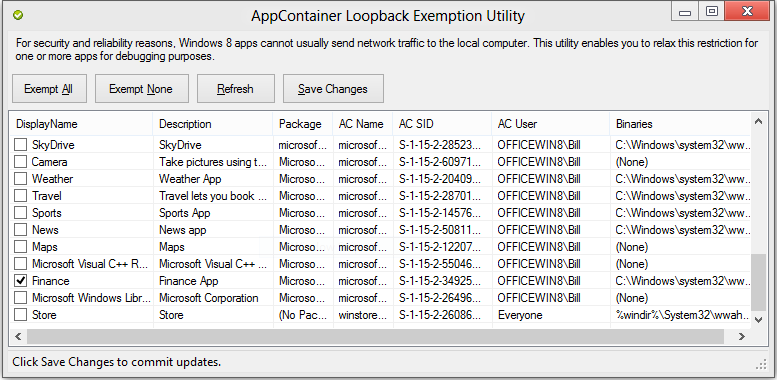
Task: Click the 'S-1-15-2-34925...' SID cell
Action: tap(443, 280)
